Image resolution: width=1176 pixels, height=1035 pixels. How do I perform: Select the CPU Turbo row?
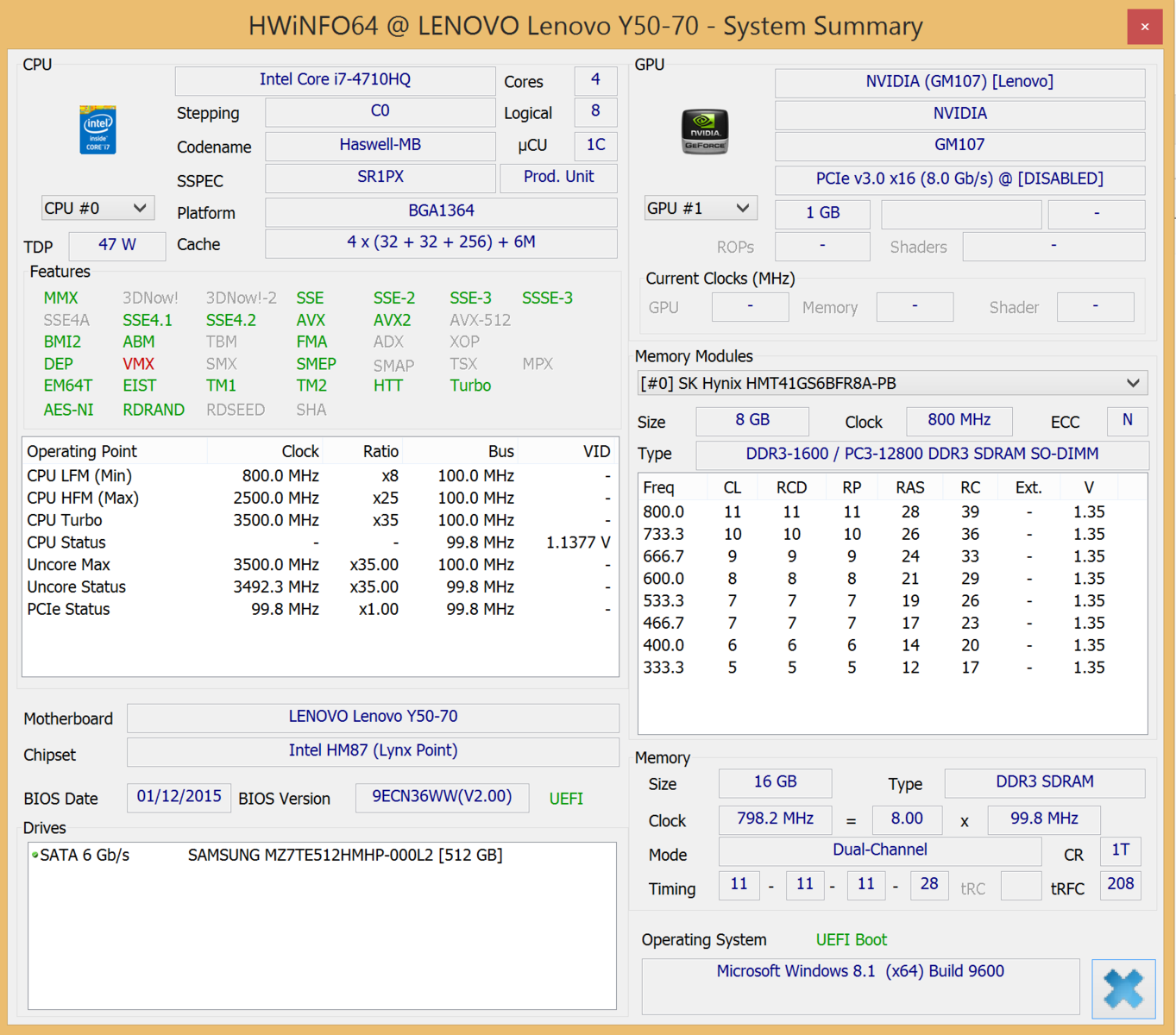(x=319, y=521)
